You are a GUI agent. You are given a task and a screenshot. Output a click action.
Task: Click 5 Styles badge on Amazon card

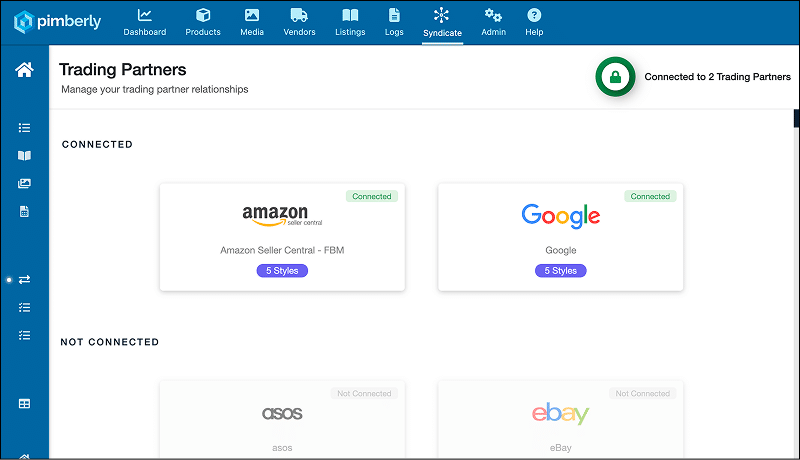282,271
